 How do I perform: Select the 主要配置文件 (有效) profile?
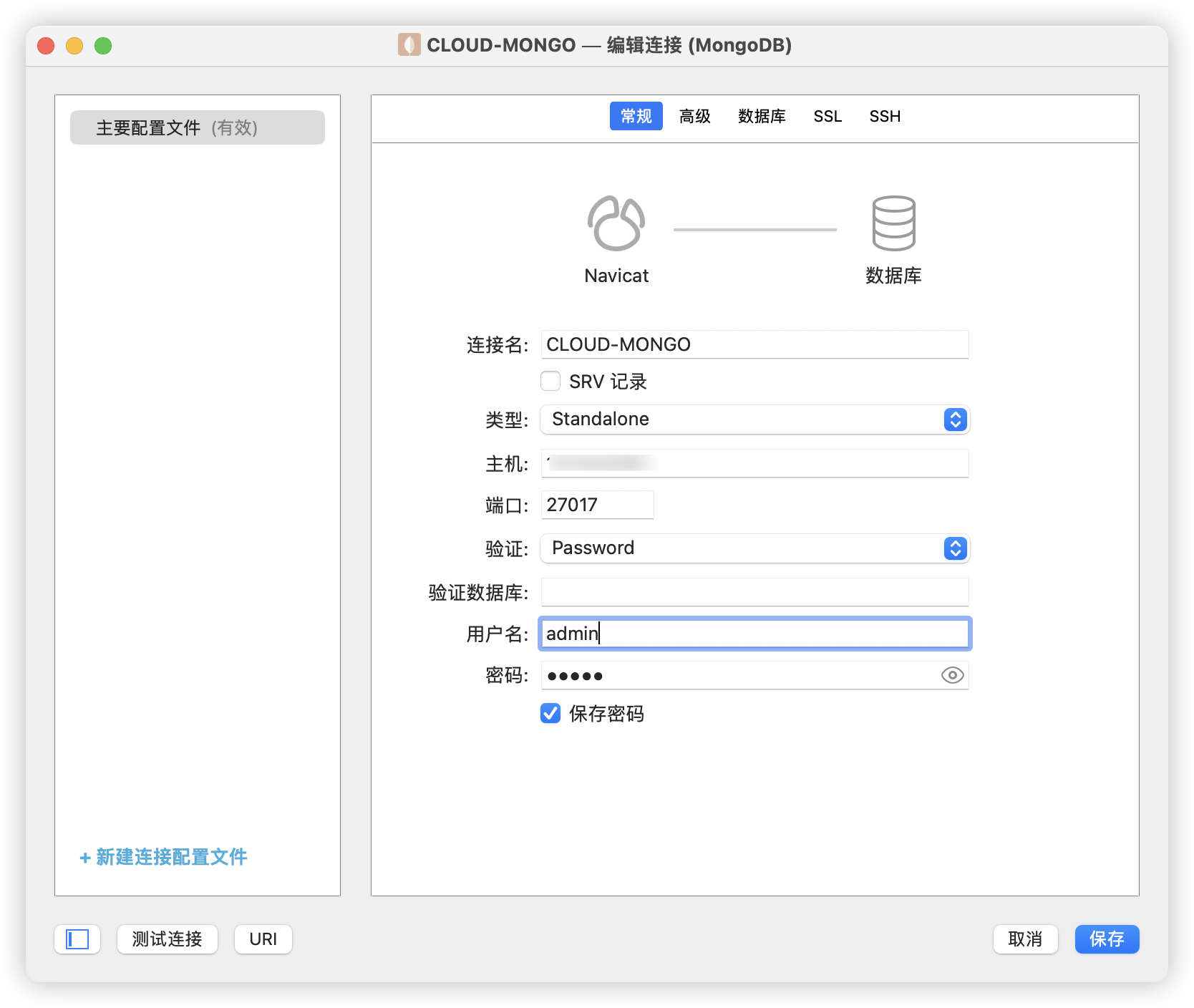pyautogui.click(x=198, y=127)
